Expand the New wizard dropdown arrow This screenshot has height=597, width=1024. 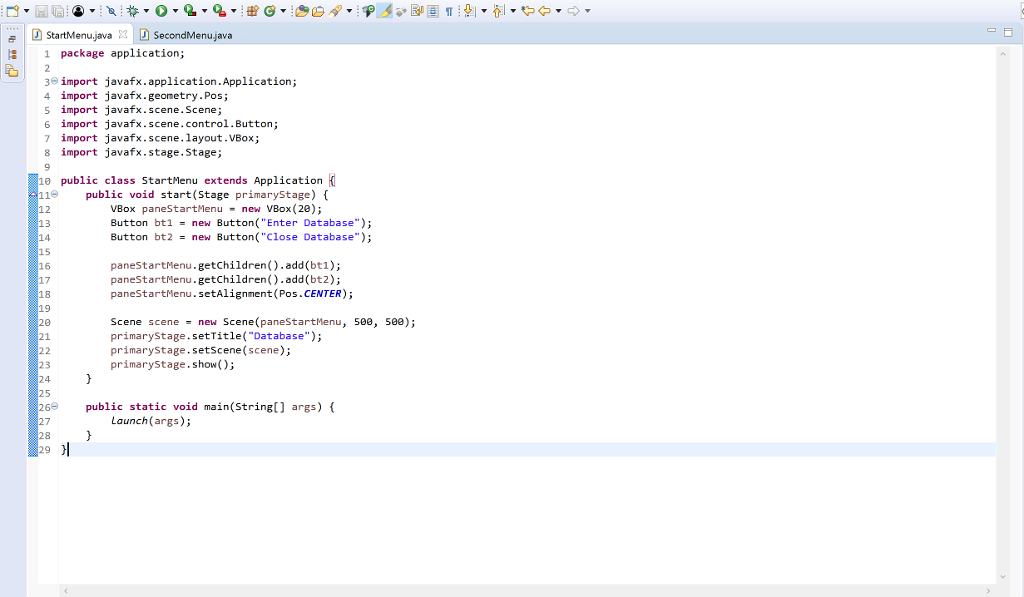[26, 10]
